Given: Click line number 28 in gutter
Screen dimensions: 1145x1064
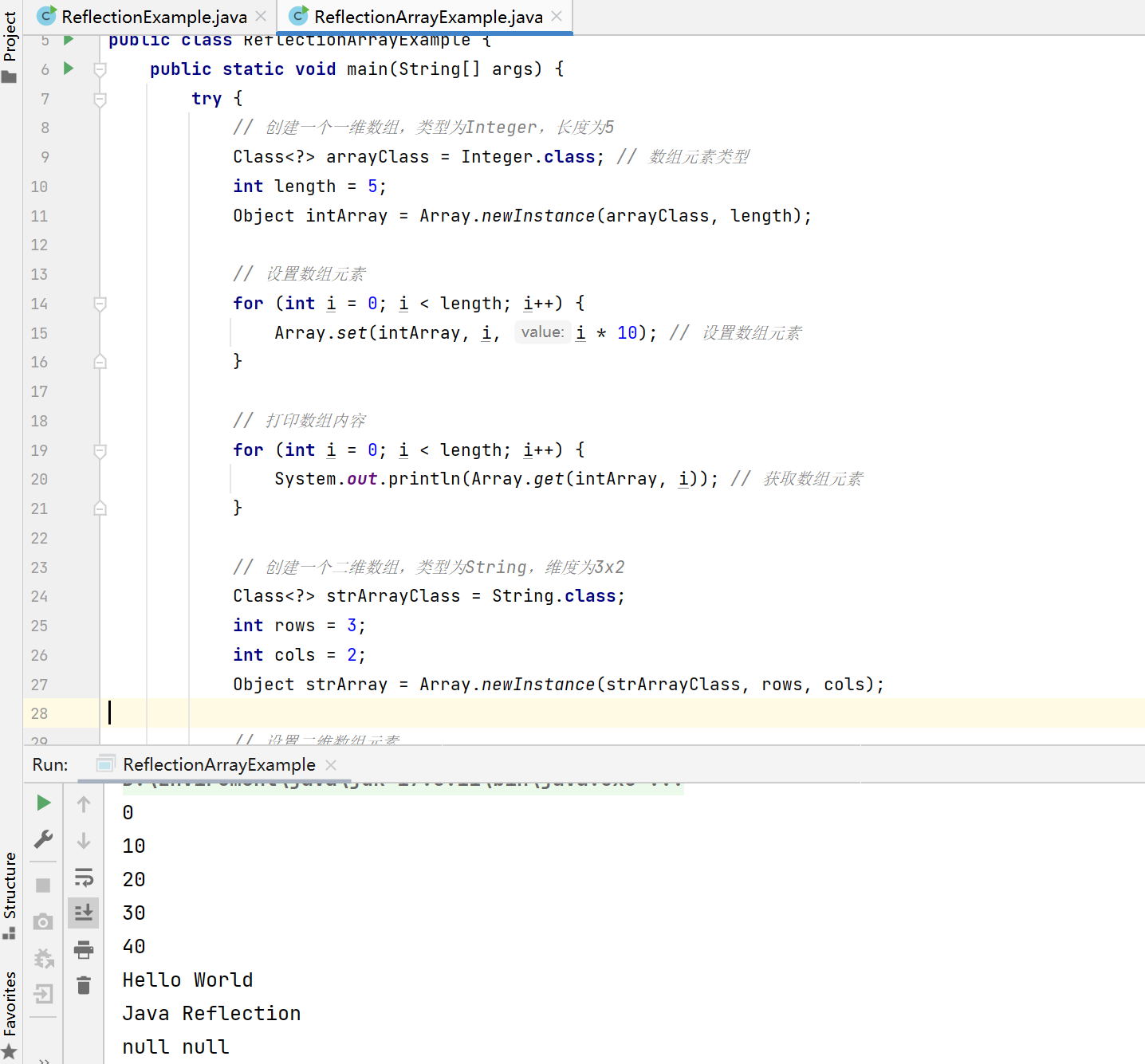Looking at the screenshot, I should point(39,713).
